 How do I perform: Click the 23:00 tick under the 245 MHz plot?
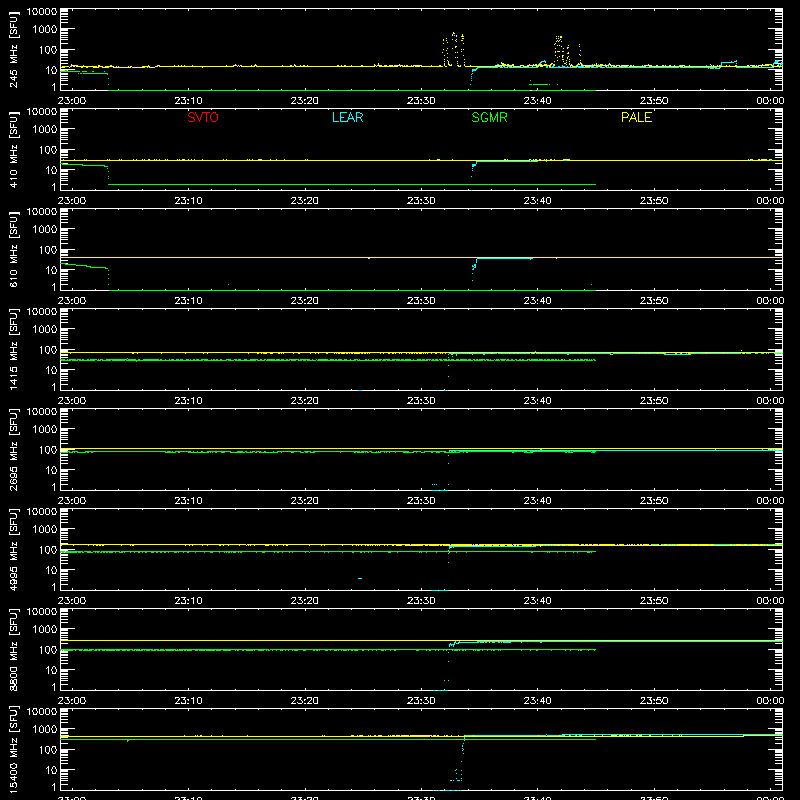[72, 101]
